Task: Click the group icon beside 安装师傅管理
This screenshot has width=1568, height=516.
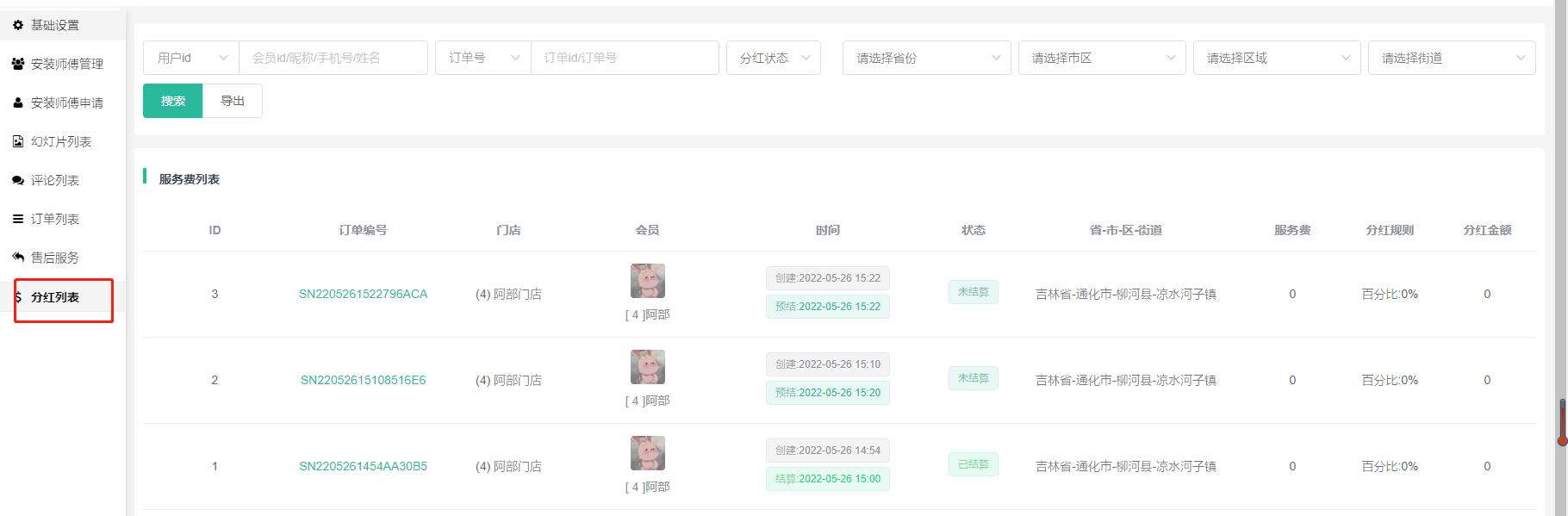Action: point(18,64)
